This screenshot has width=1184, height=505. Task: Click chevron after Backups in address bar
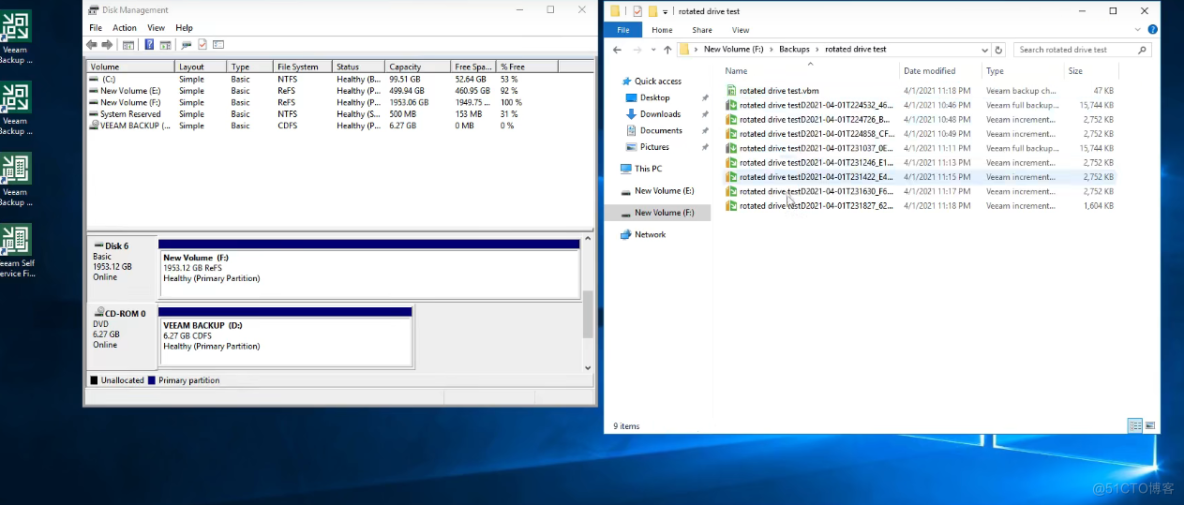[817, 50]
